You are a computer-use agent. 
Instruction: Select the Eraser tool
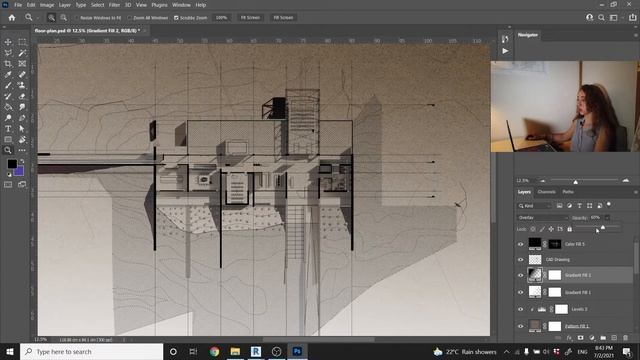point(22,96)
